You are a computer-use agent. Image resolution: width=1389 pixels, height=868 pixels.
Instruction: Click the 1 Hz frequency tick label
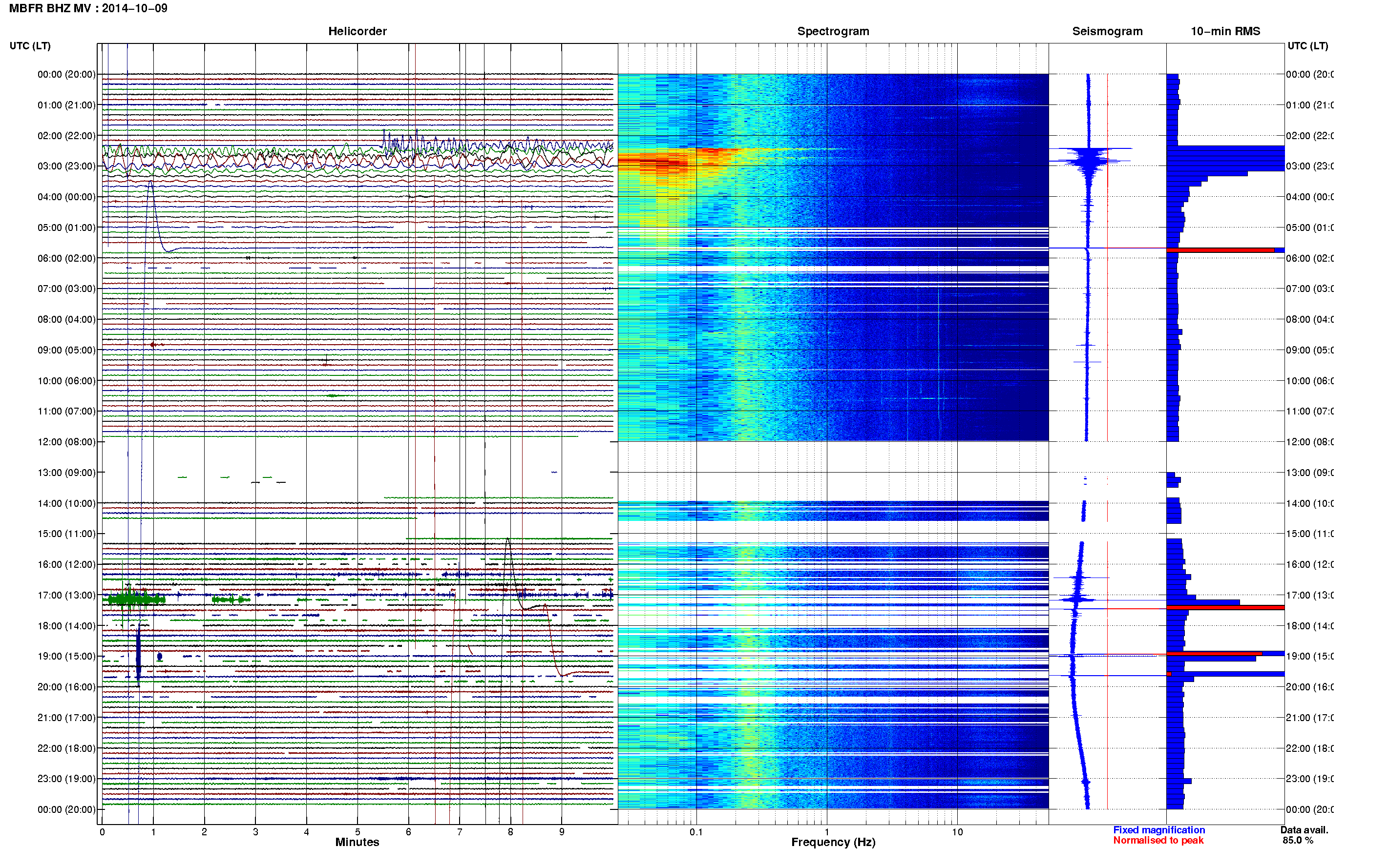coord(827,832)
